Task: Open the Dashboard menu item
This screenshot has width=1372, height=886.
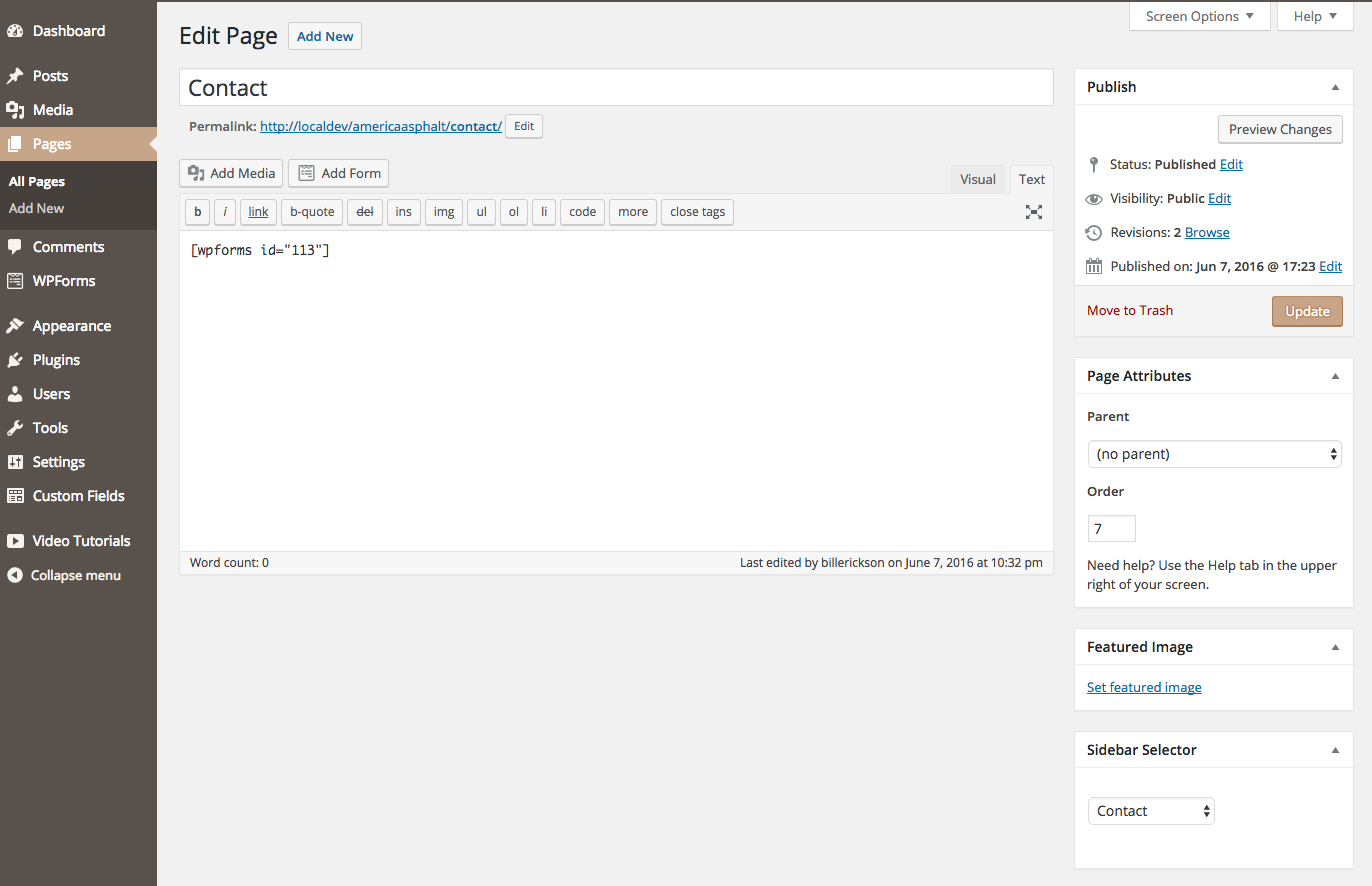Action: click(78, 31)
